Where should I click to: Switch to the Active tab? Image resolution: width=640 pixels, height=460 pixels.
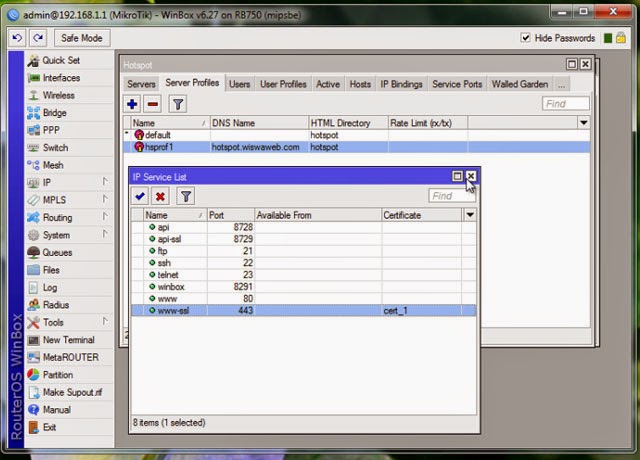click(x=328, y=84)
